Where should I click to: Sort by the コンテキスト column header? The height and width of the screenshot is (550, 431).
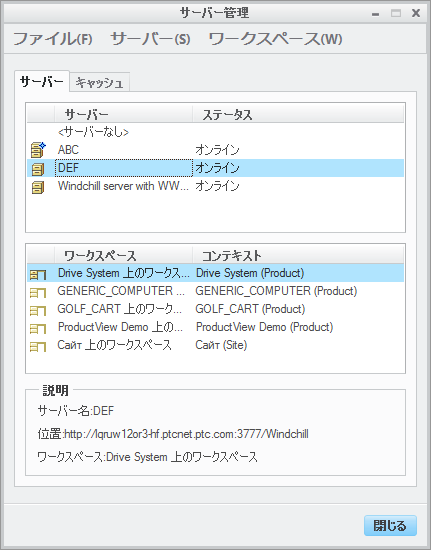click(x=298, y=255)
